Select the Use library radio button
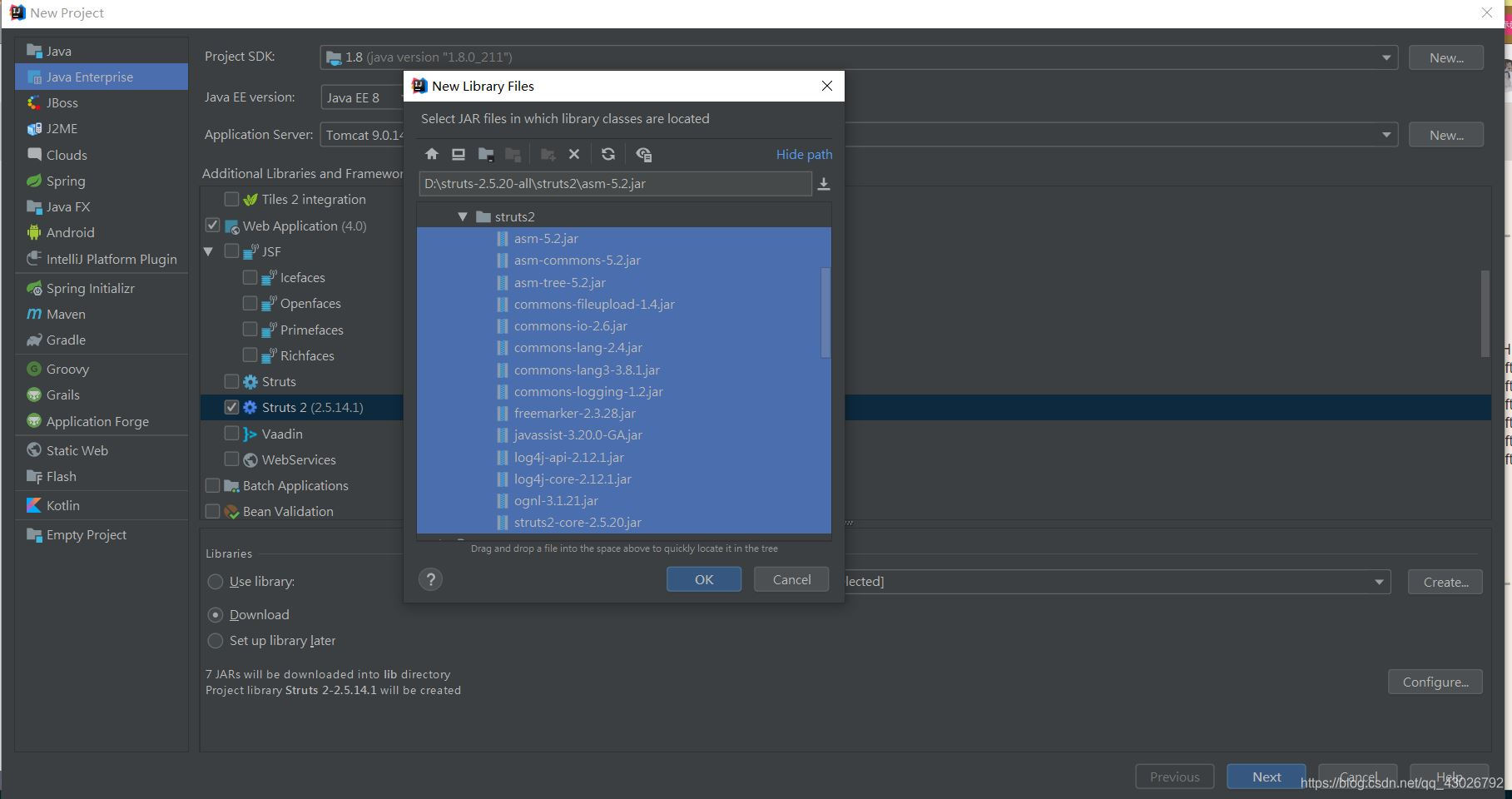The height and width of the screenshot is (799, 1512). point(216,581)
